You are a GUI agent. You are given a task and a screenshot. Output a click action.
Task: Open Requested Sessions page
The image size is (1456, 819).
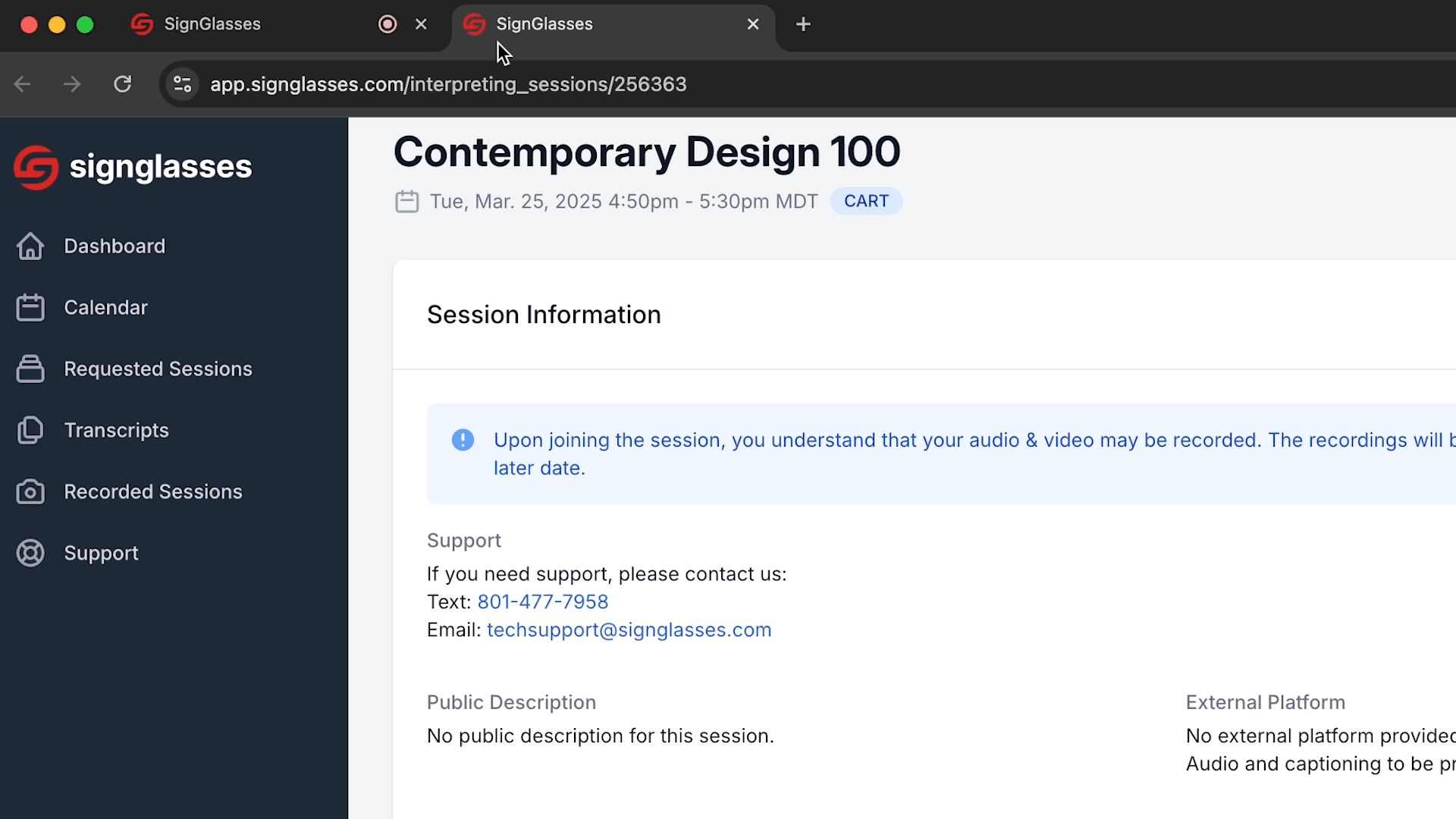tap(158, 369)
